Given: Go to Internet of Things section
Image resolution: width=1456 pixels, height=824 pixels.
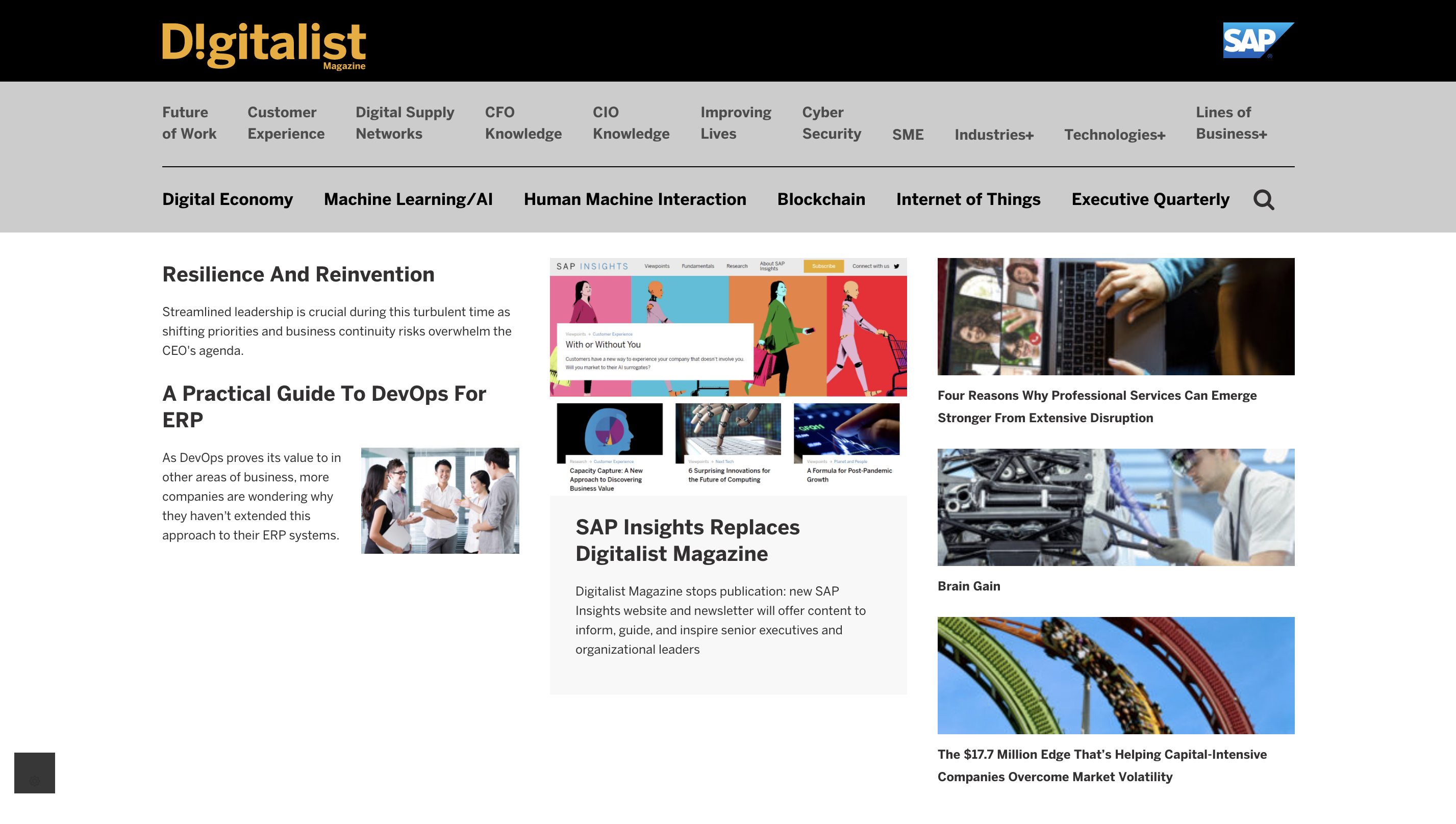Looking at the screenshot, I should 968,199.
